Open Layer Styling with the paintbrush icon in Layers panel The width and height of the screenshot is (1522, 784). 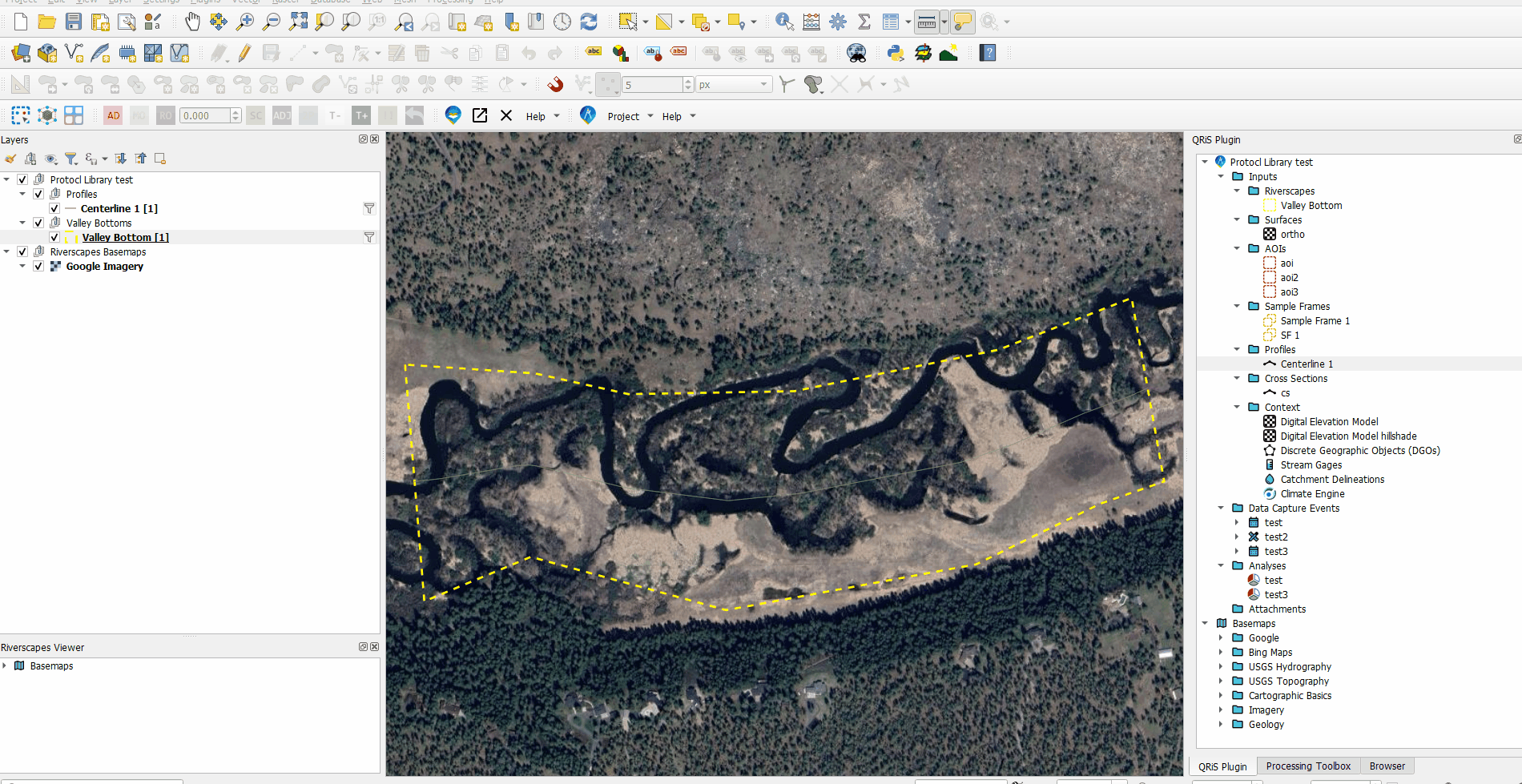(10, 159)
